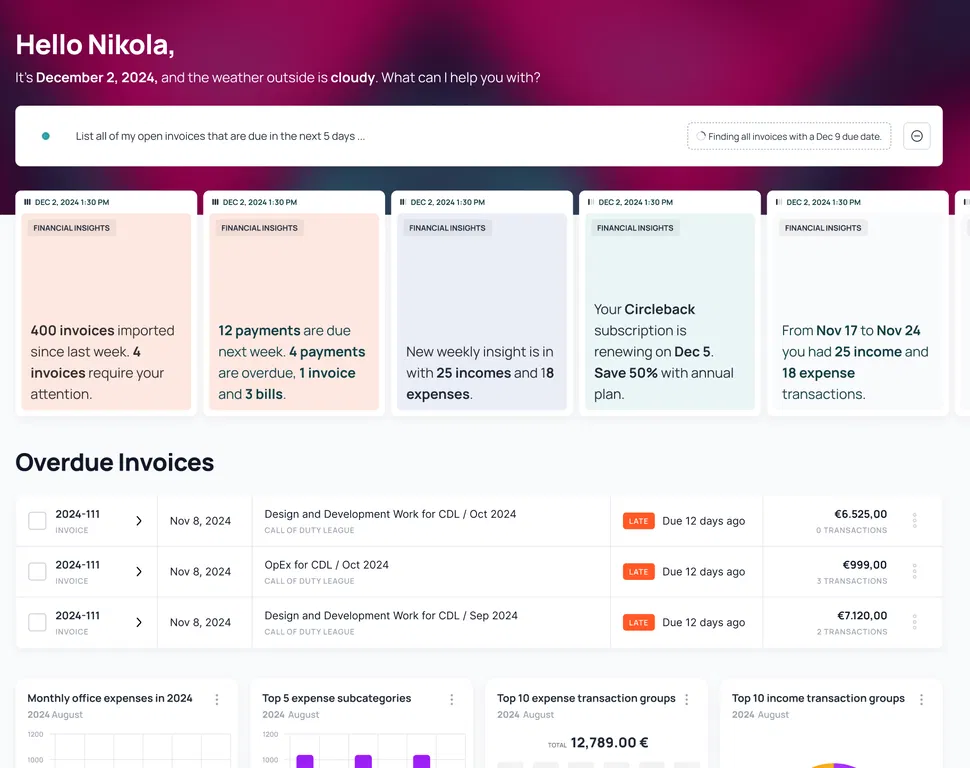
Task: Click the 'Finding all invoices' status chip
Action: click(789, 136)
